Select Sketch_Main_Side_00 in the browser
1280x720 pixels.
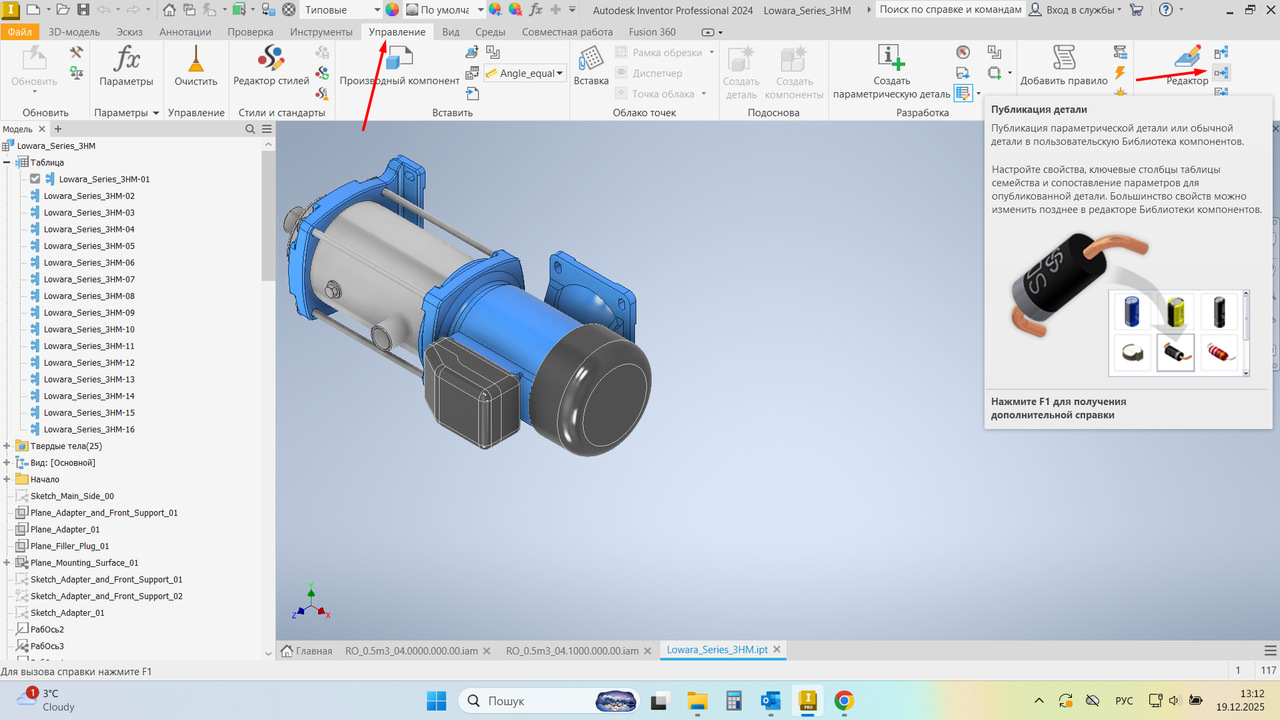pyautogui.click(x=72, y=496)
